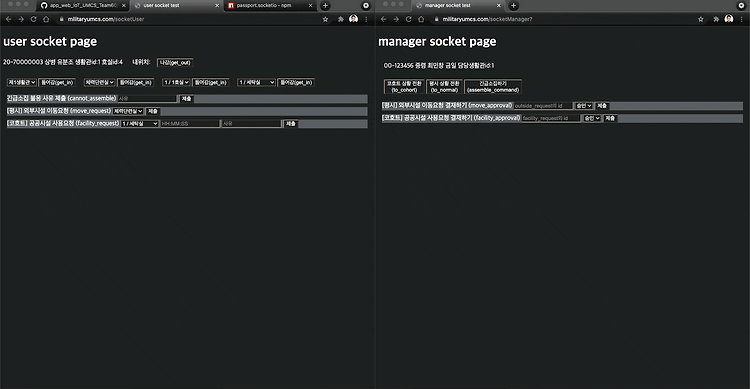Focus the HH:MM:SS time input field

click(190, 123)
